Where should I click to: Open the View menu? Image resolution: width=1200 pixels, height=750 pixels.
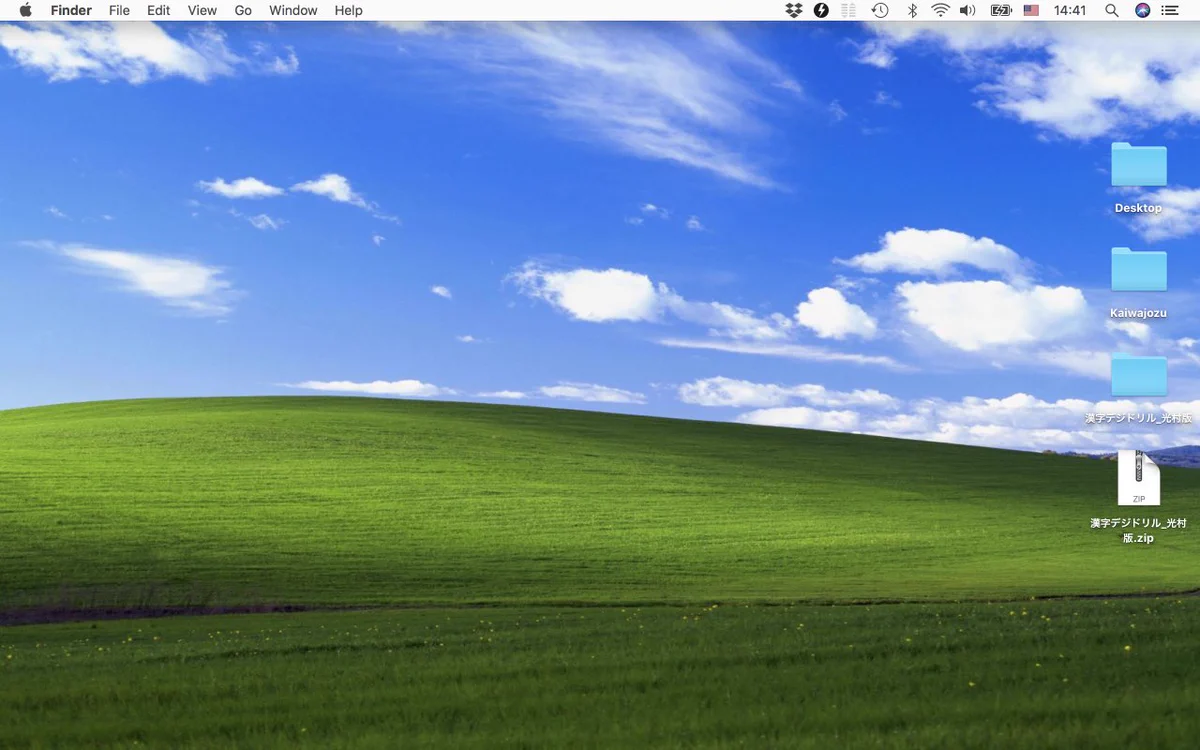202,10
